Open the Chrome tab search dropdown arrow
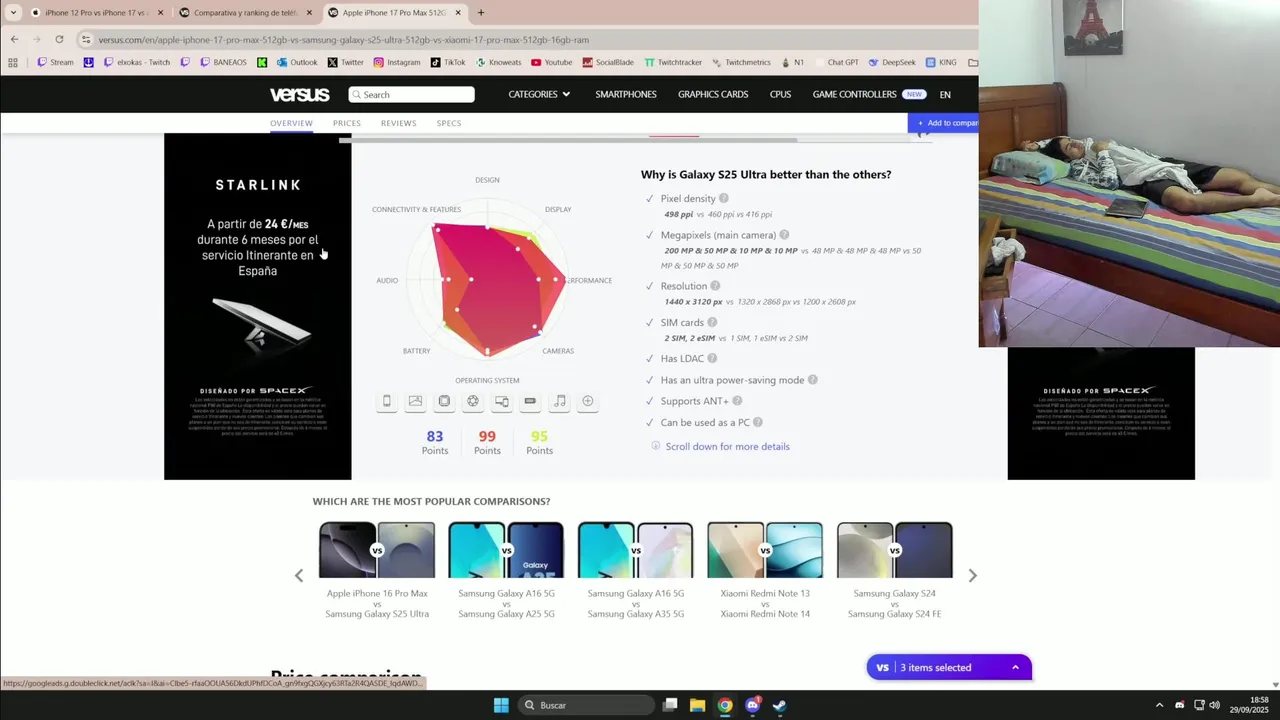1280x720 pixels. (13, 13)
